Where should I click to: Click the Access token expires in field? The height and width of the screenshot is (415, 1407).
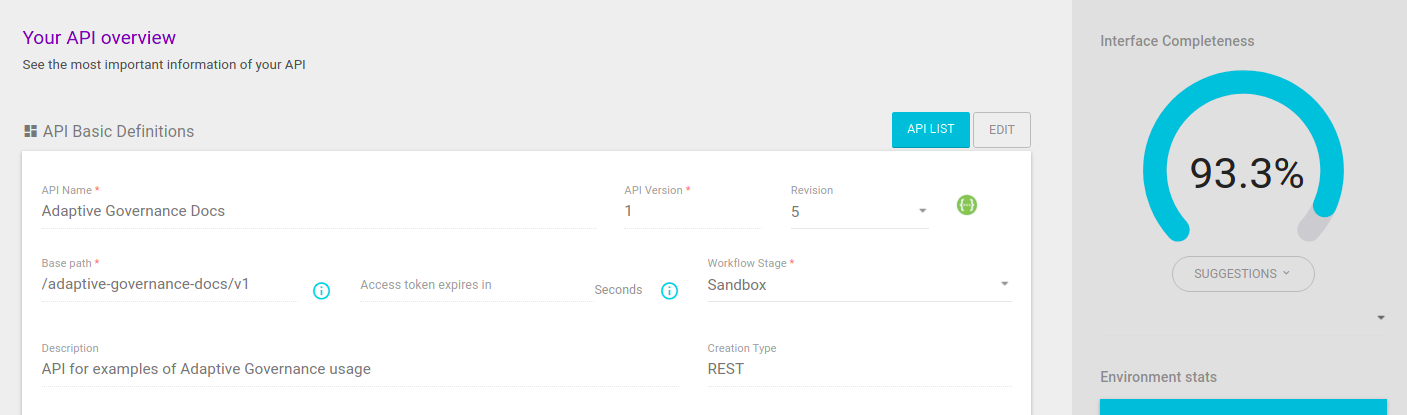pos(474,285)
